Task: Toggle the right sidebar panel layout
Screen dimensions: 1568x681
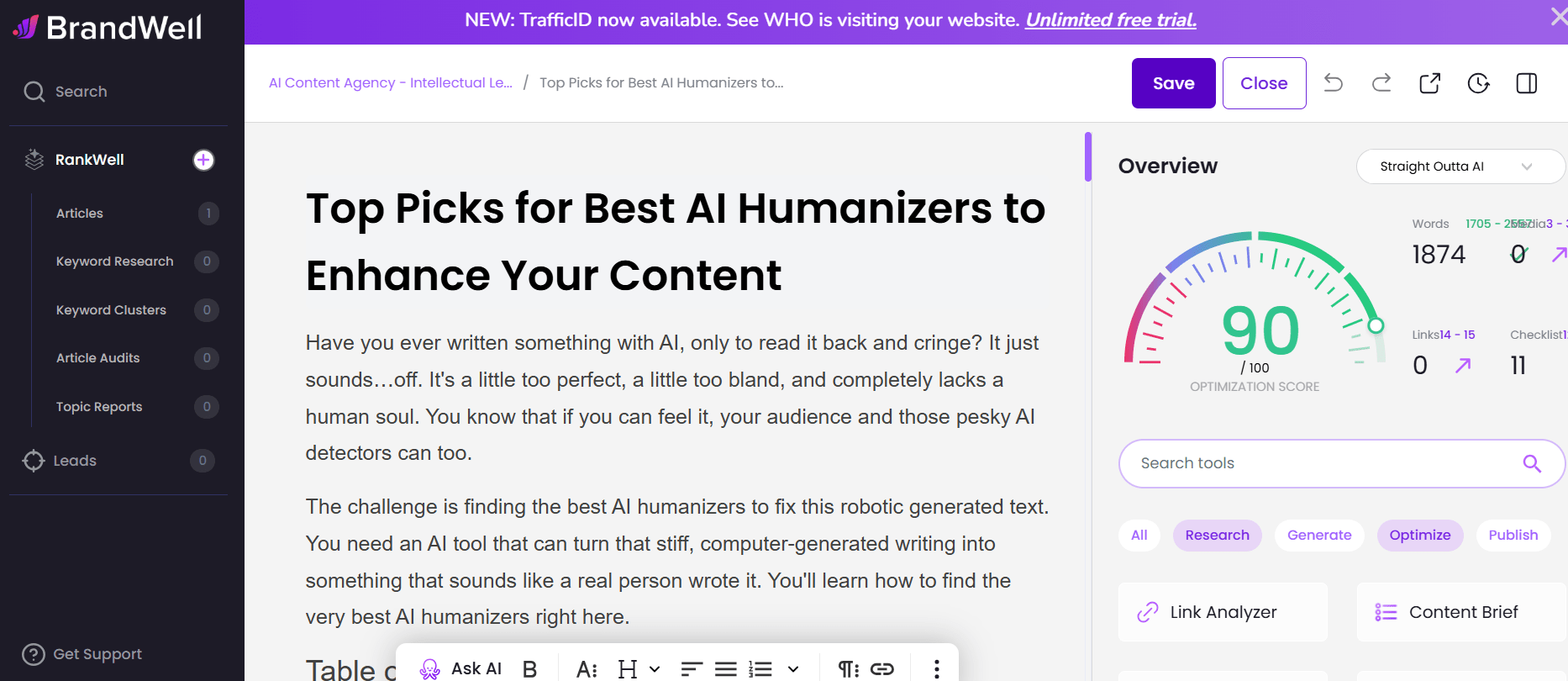Action: coord(1526,83)
